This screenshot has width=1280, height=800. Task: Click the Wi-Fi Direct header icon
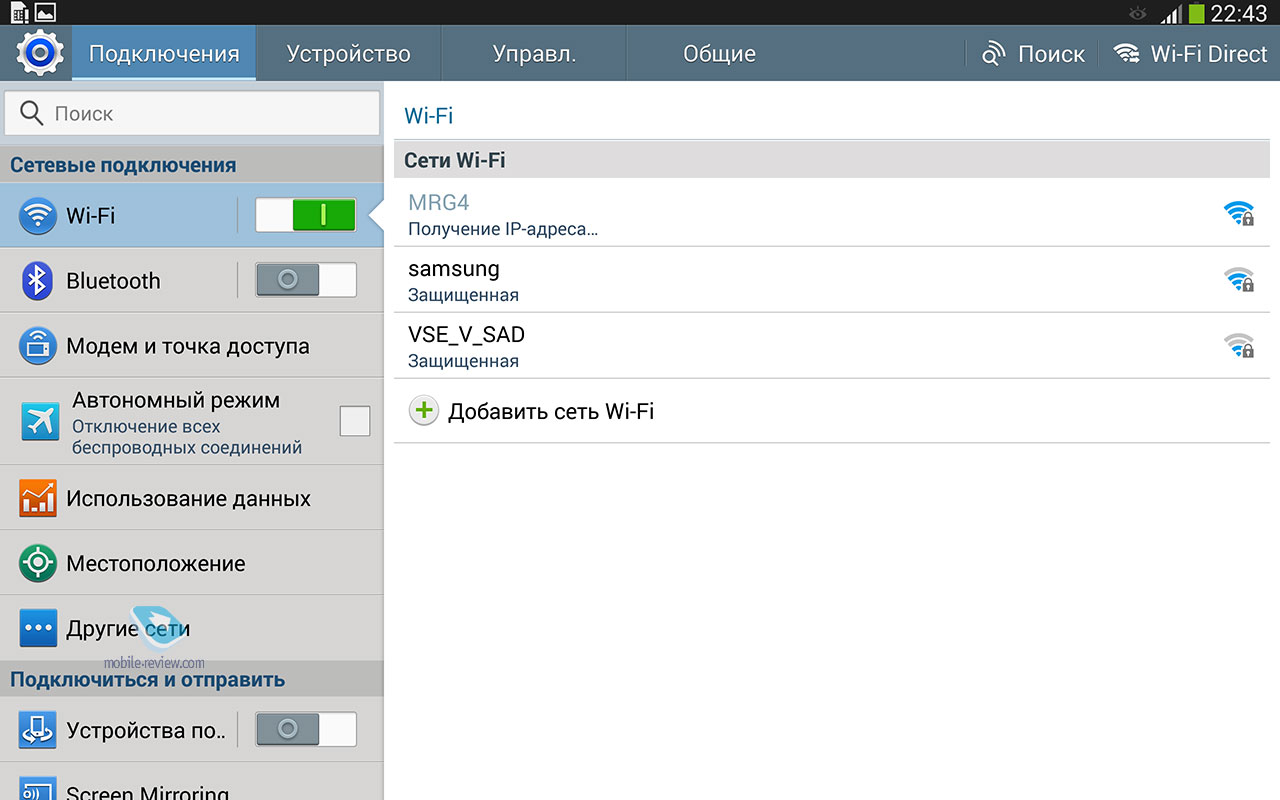(1127, 54)
